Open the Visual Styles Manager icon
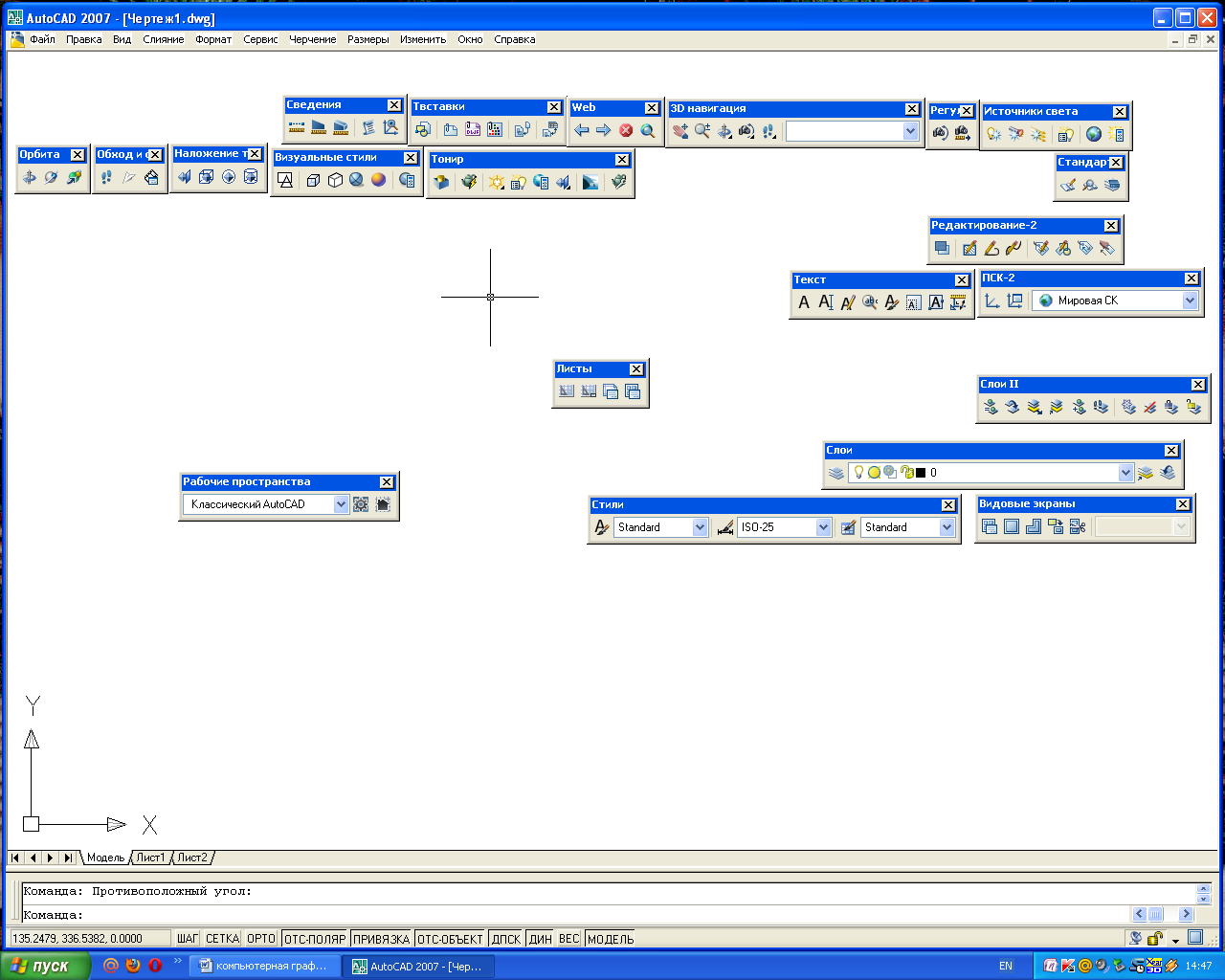This screenshot has height=980, width=1225. coord(408,180)
